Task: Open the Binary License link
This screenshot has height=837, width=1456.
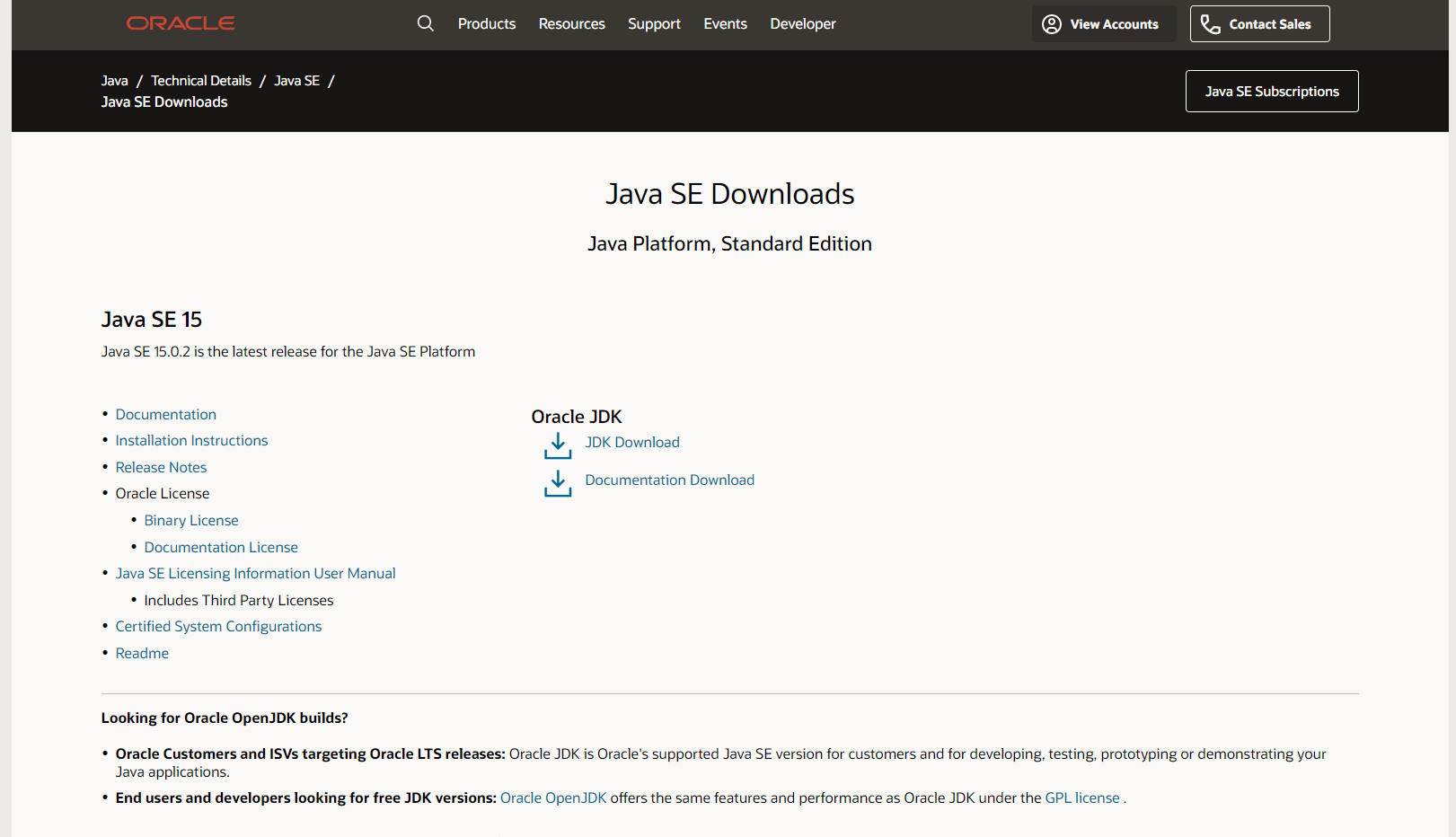Action: tap(191, 520)
